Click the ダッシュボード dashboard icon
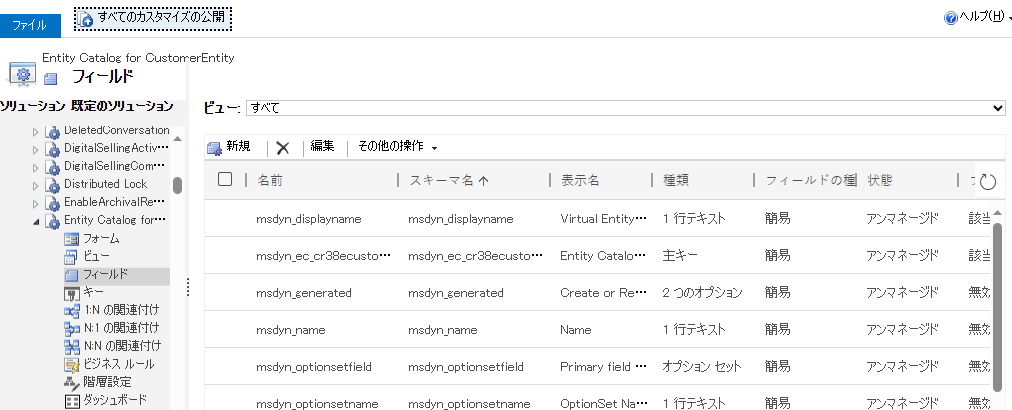This screenshot has height=410, width=1012. coord(71,401)
